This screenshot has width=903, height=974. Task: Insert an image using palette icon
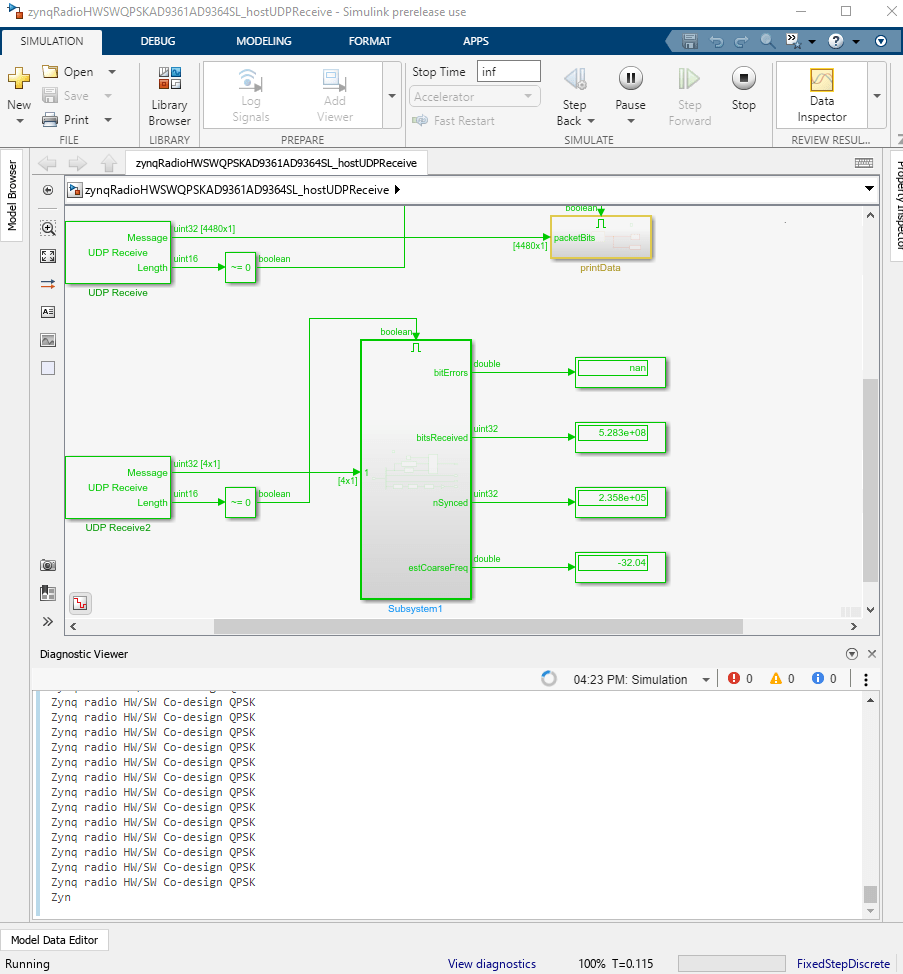[x=48, y=340]
